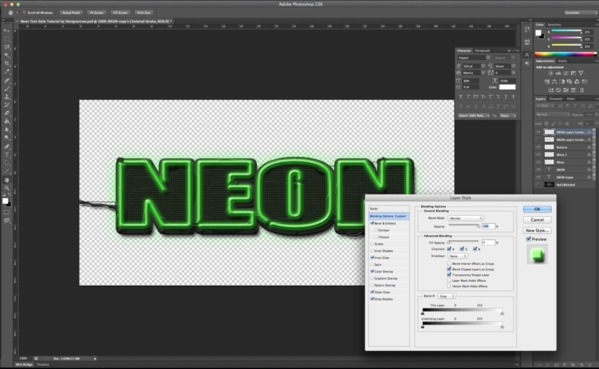This screenshot has height=369, width=599.
Task: Toggle the Drop Shadow checkbox
Action: 372,299
